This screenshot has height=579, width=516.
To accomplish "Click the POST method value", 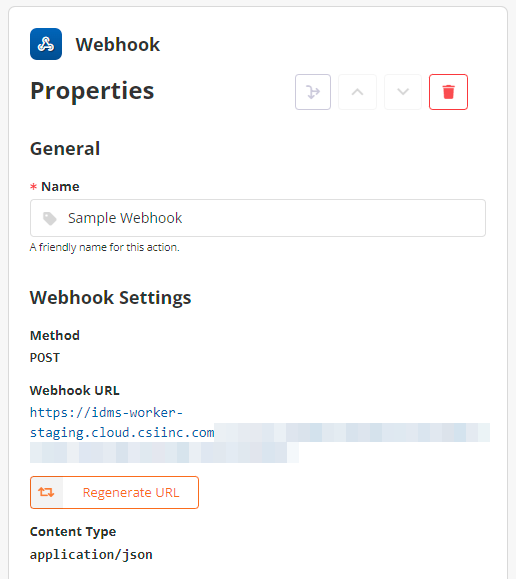I will (45, 358).
